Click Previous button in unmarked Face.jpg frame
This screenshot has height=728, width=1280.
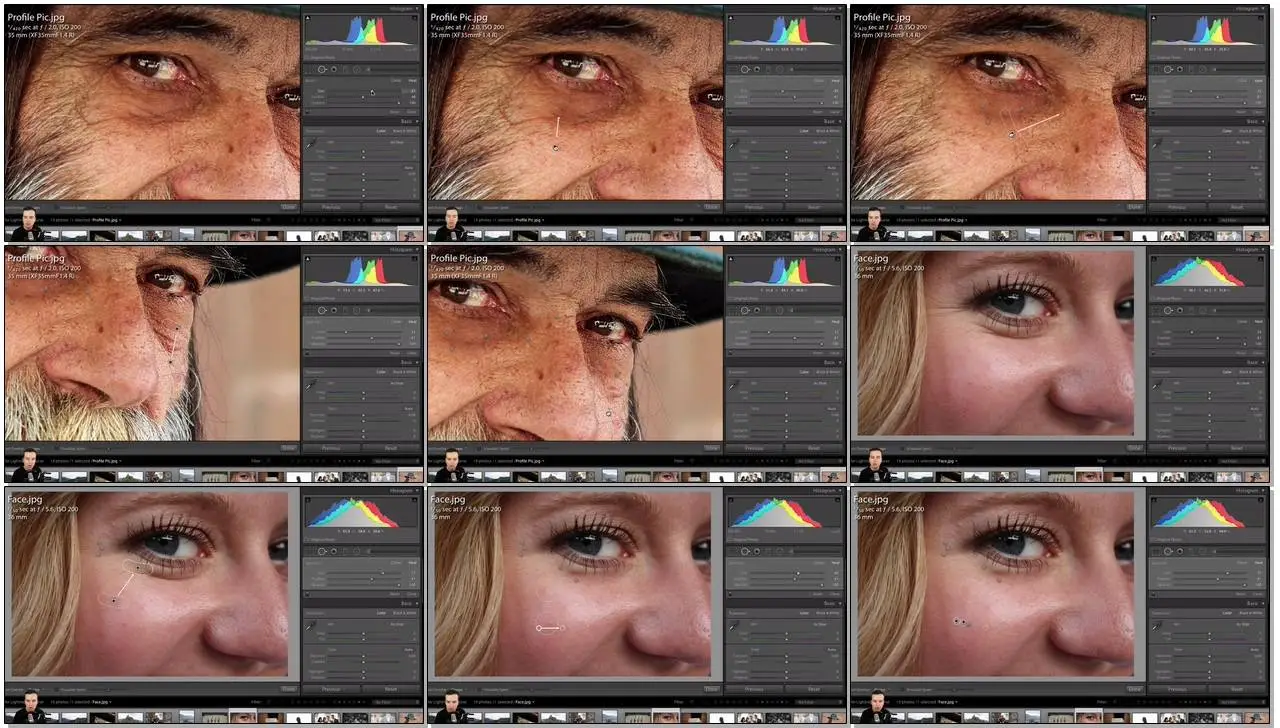pyautogui.click(x=1177, y=448)
